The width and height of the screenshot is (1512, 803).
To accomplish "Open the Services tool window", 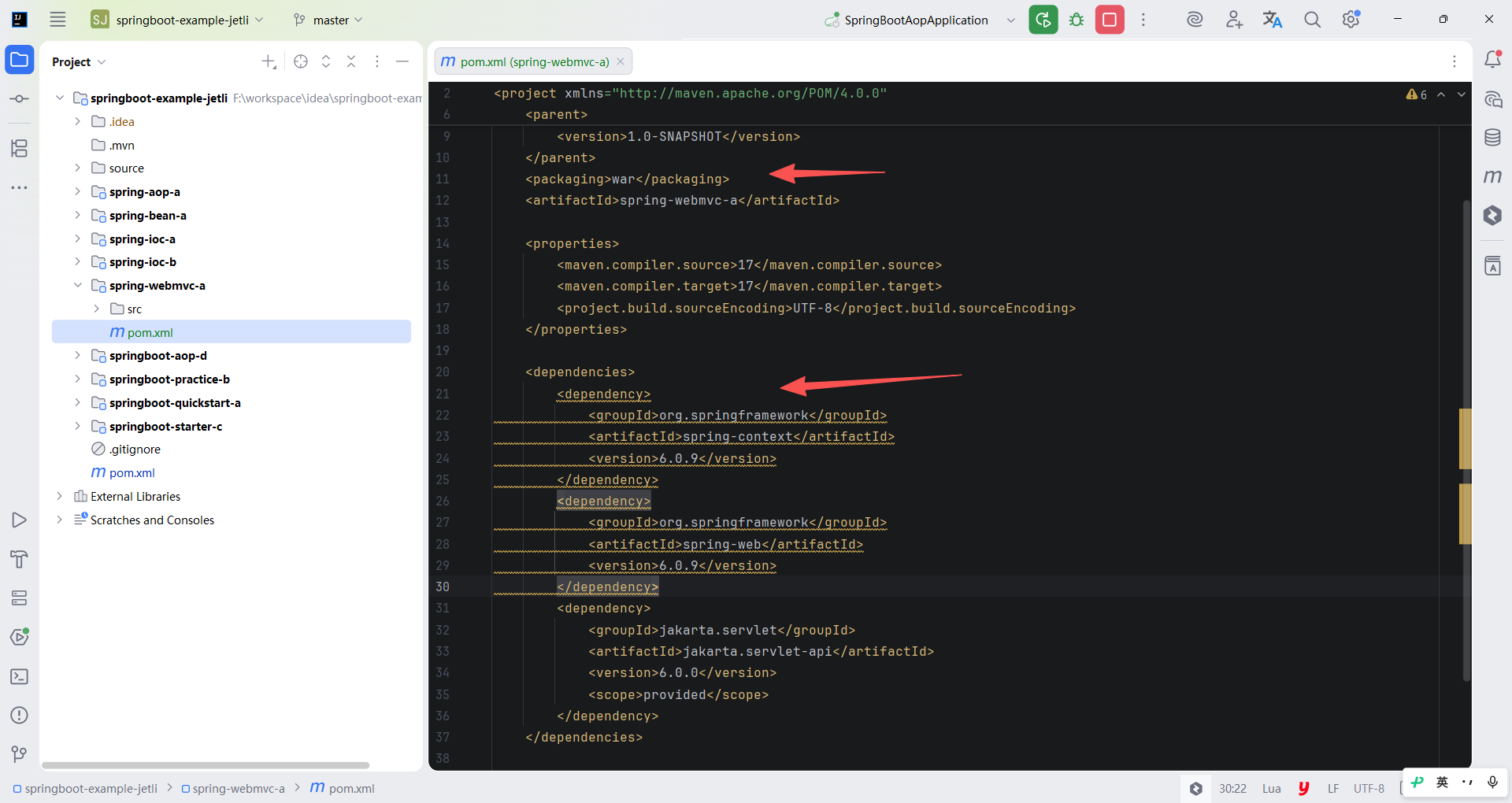I will click(x=20, y=598).
